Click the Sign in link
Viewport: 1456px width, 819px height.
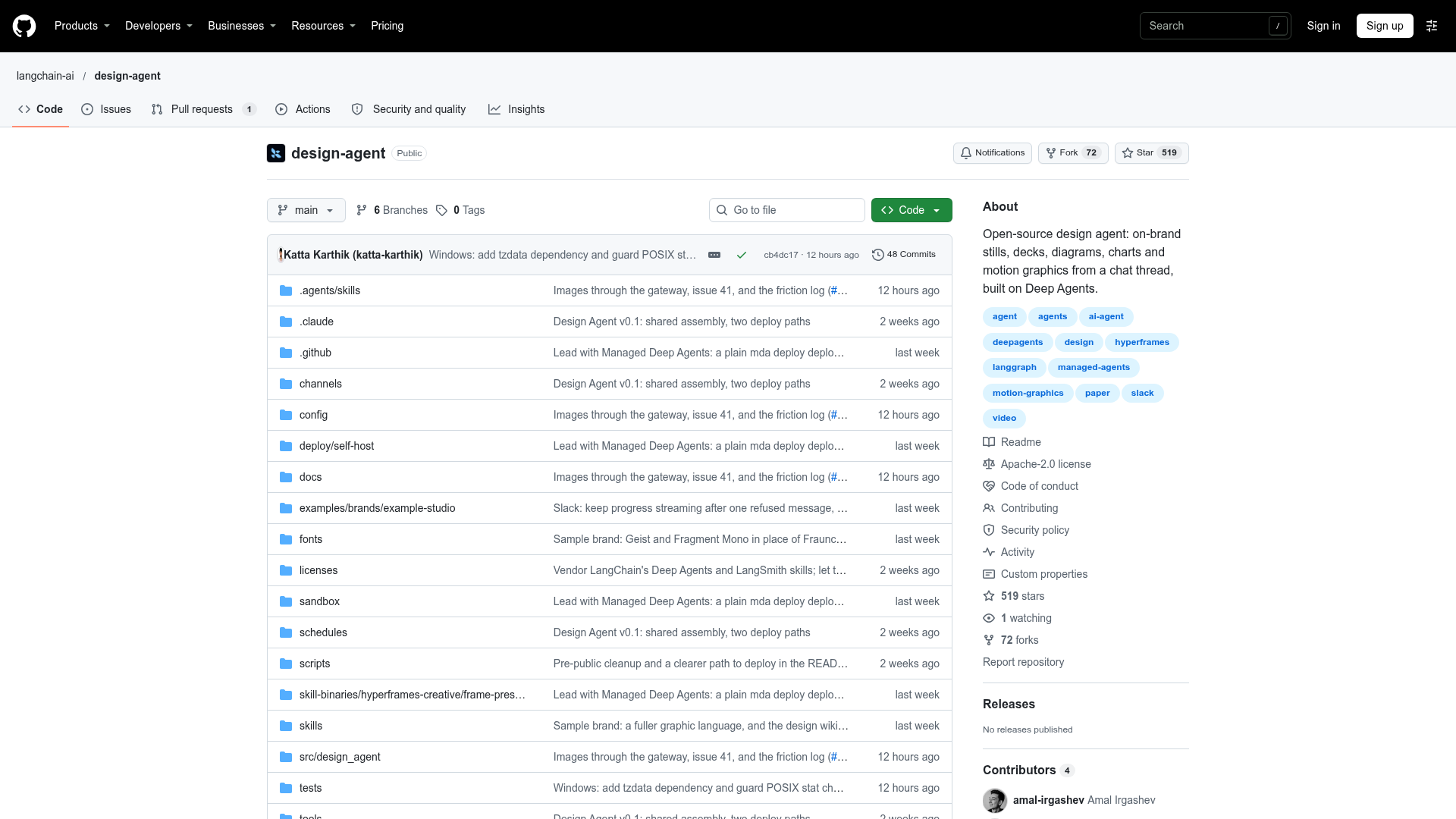(x=1323, y=26)
